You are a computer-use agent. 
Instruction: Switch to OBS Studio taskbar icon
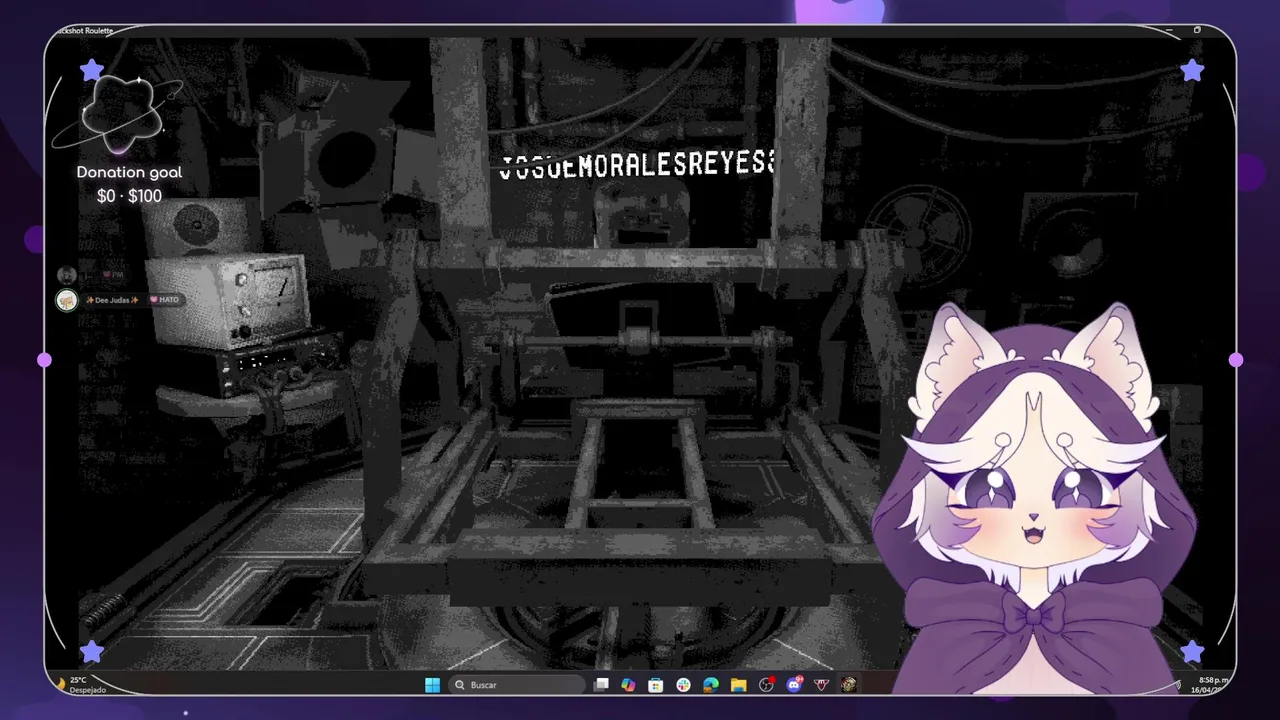pos(766,685)
